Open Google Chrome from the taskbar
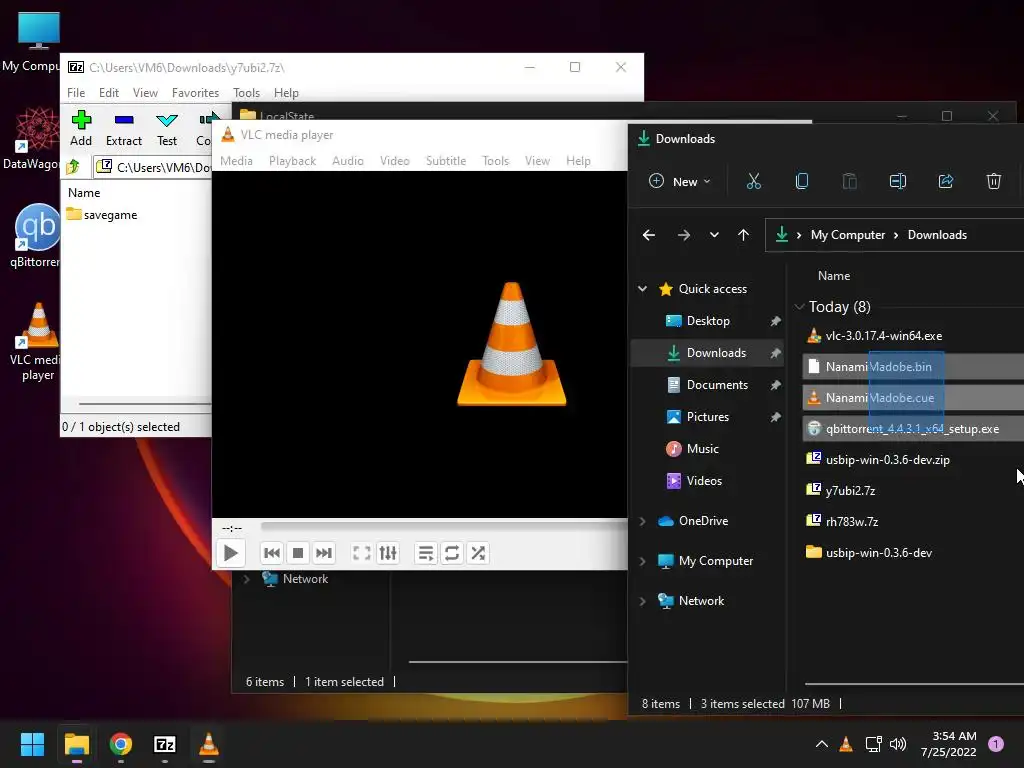The width and height of the screenshot is (1024, 768). click(x=121, y=744)
